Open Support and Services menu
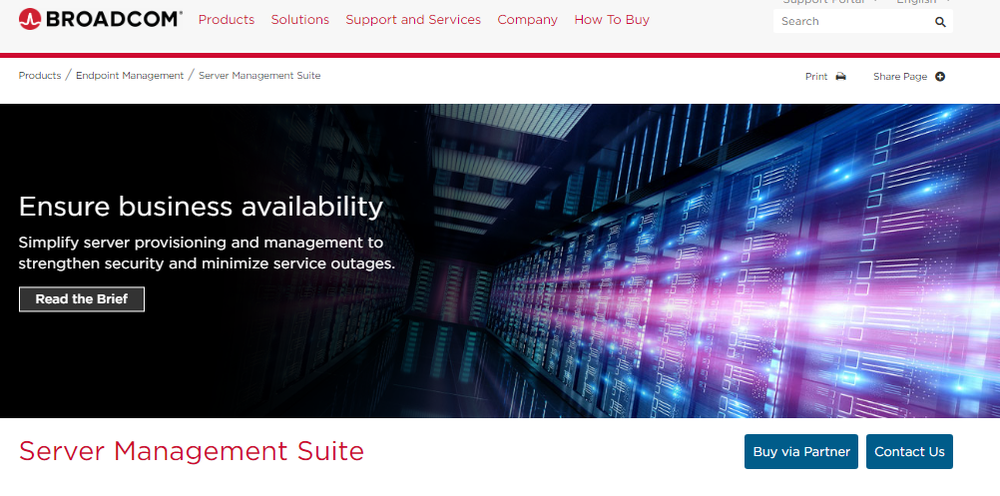 pos(413,20)
